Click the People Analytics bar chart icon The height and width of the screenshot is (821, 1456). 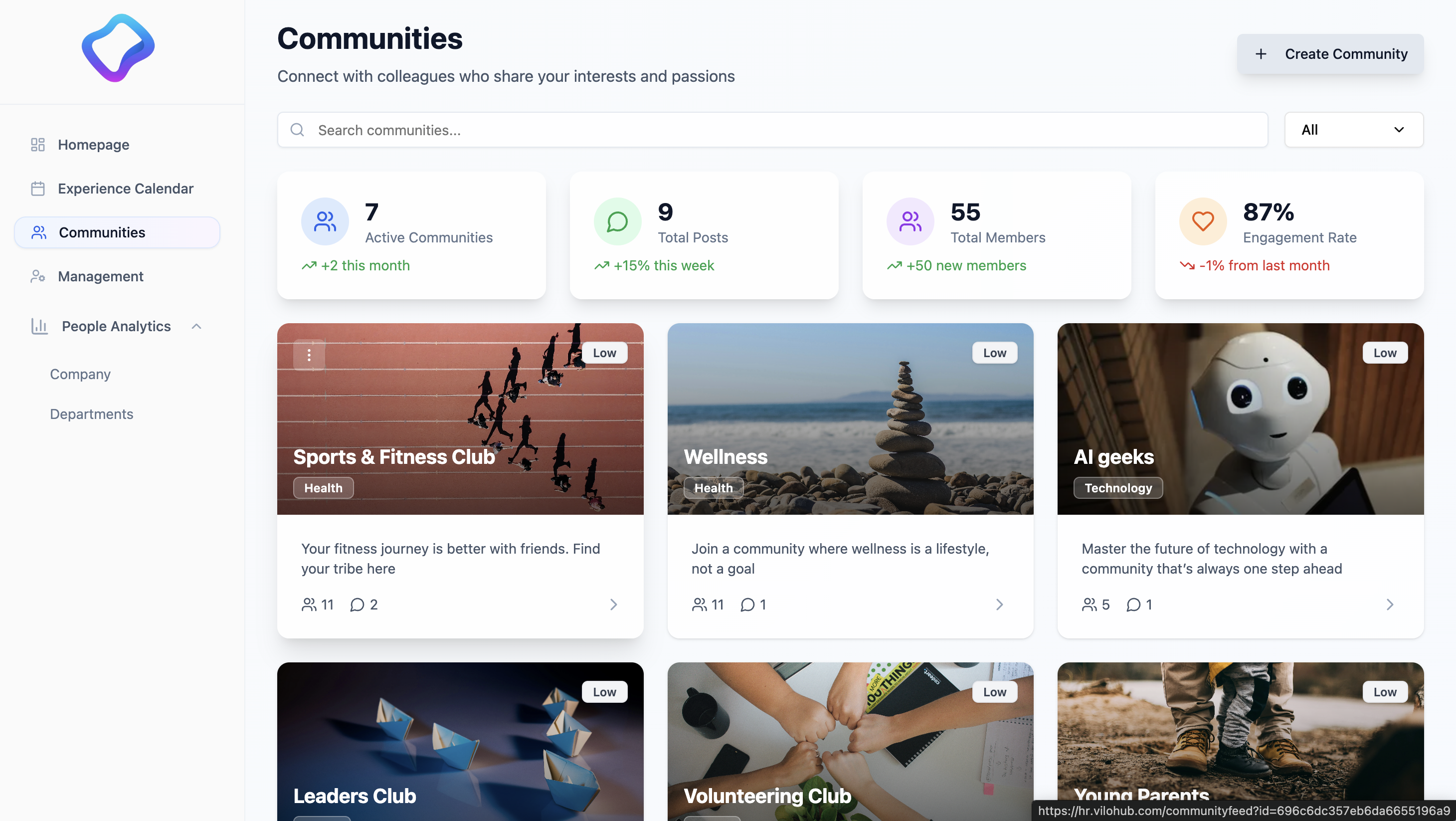click(x=39, y=326)
